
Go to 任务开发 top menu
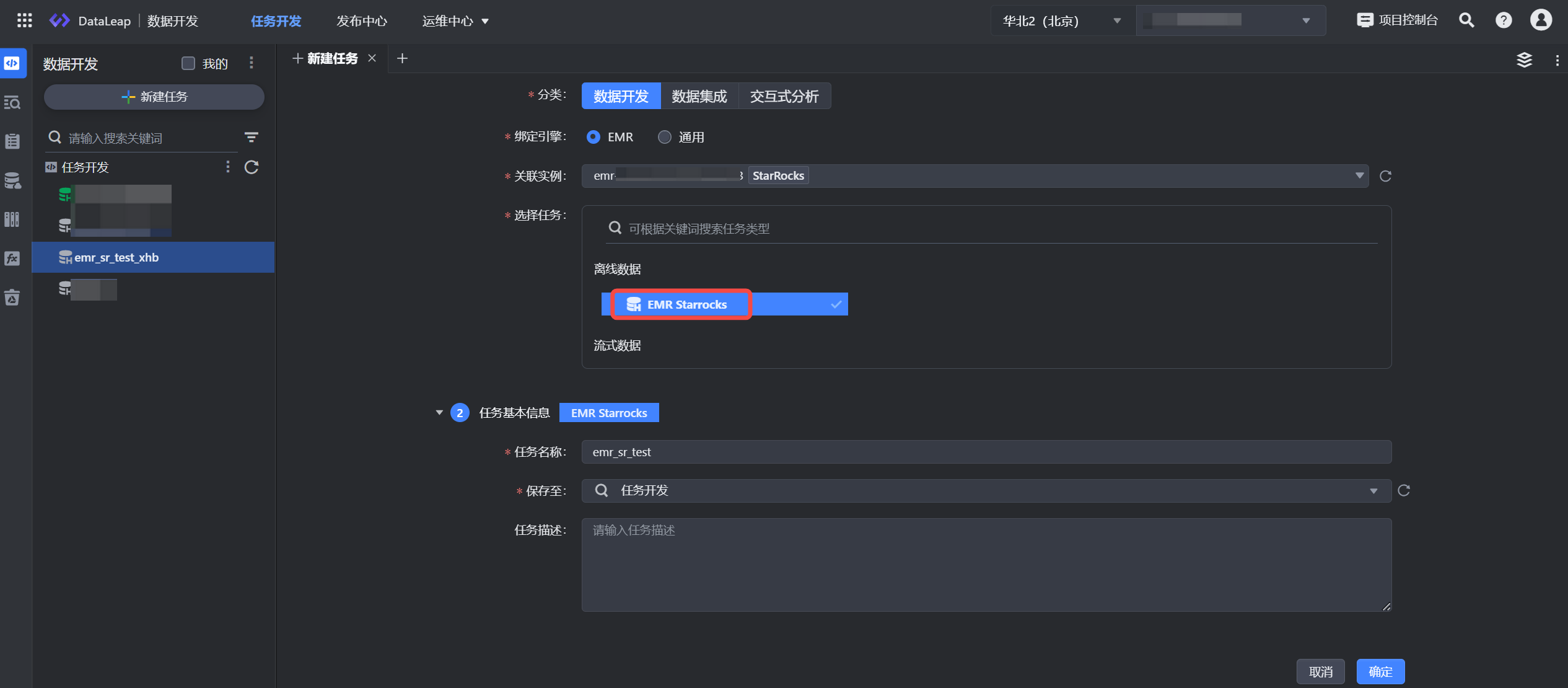(x=276, y=21)
